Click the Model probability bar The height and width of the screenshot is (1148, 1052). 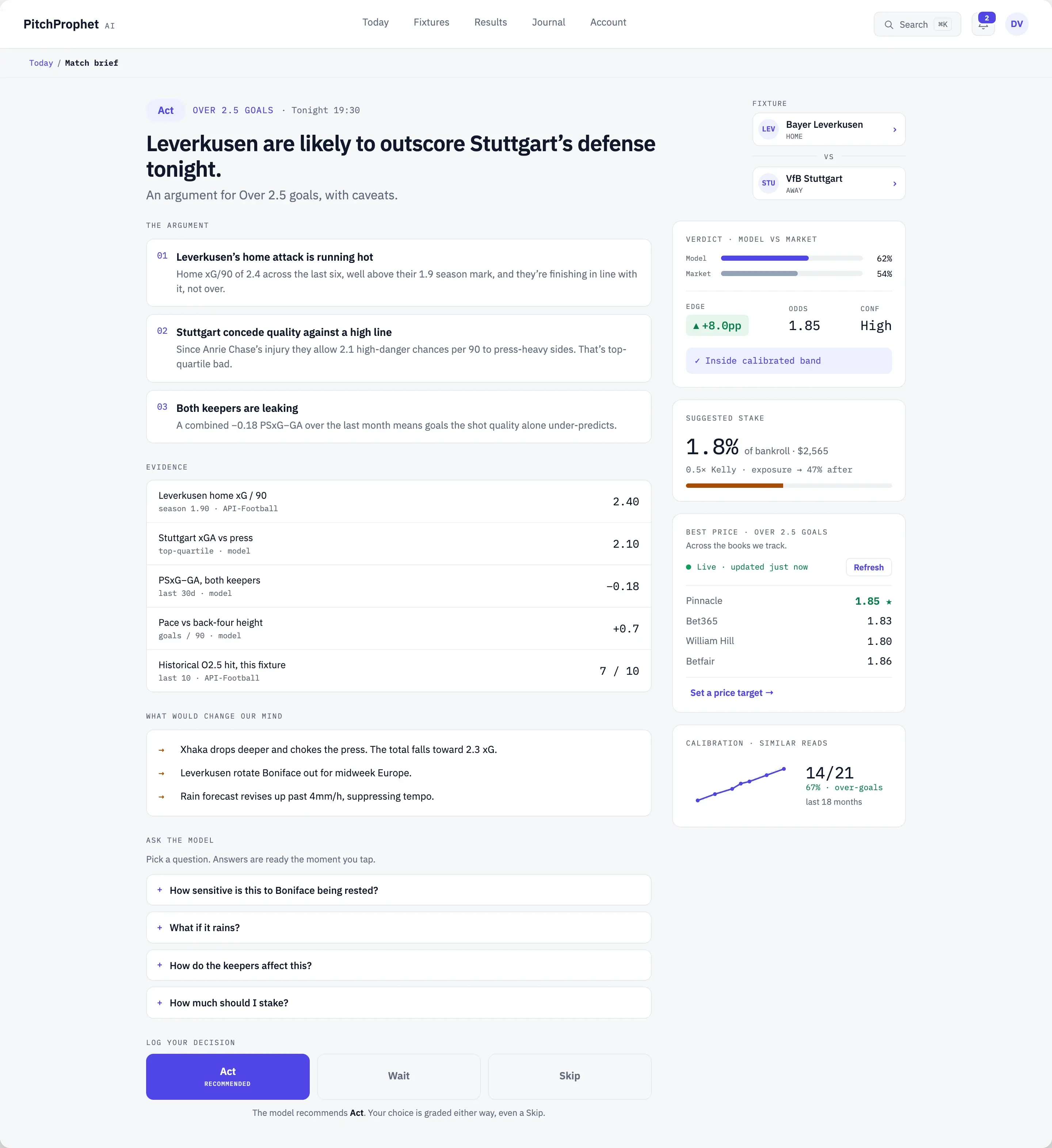(792, 259)
